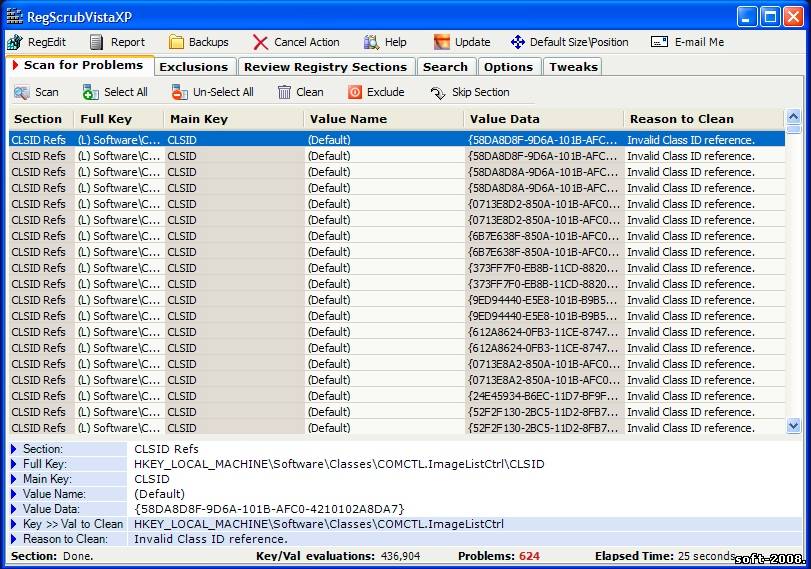Click the Section: Done. status text
Image resolution: width=811 pixels, height=569 pixels.
click(x=52, y=556)
